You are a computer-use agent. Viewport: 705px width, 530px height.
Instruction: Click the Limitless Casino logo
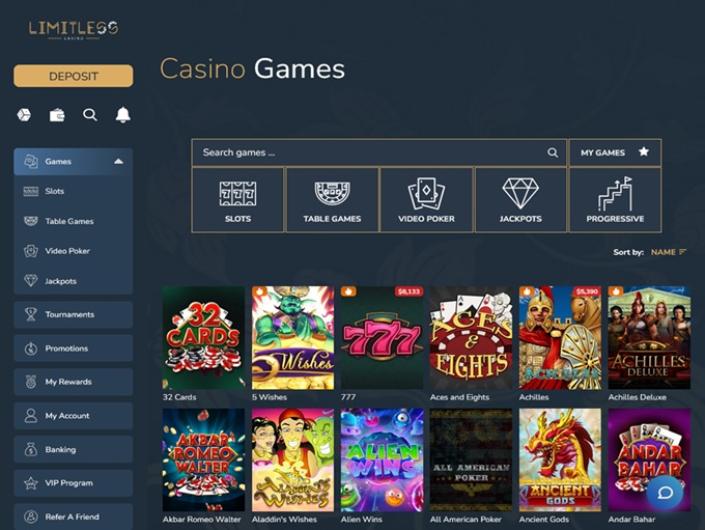point(73,29)
